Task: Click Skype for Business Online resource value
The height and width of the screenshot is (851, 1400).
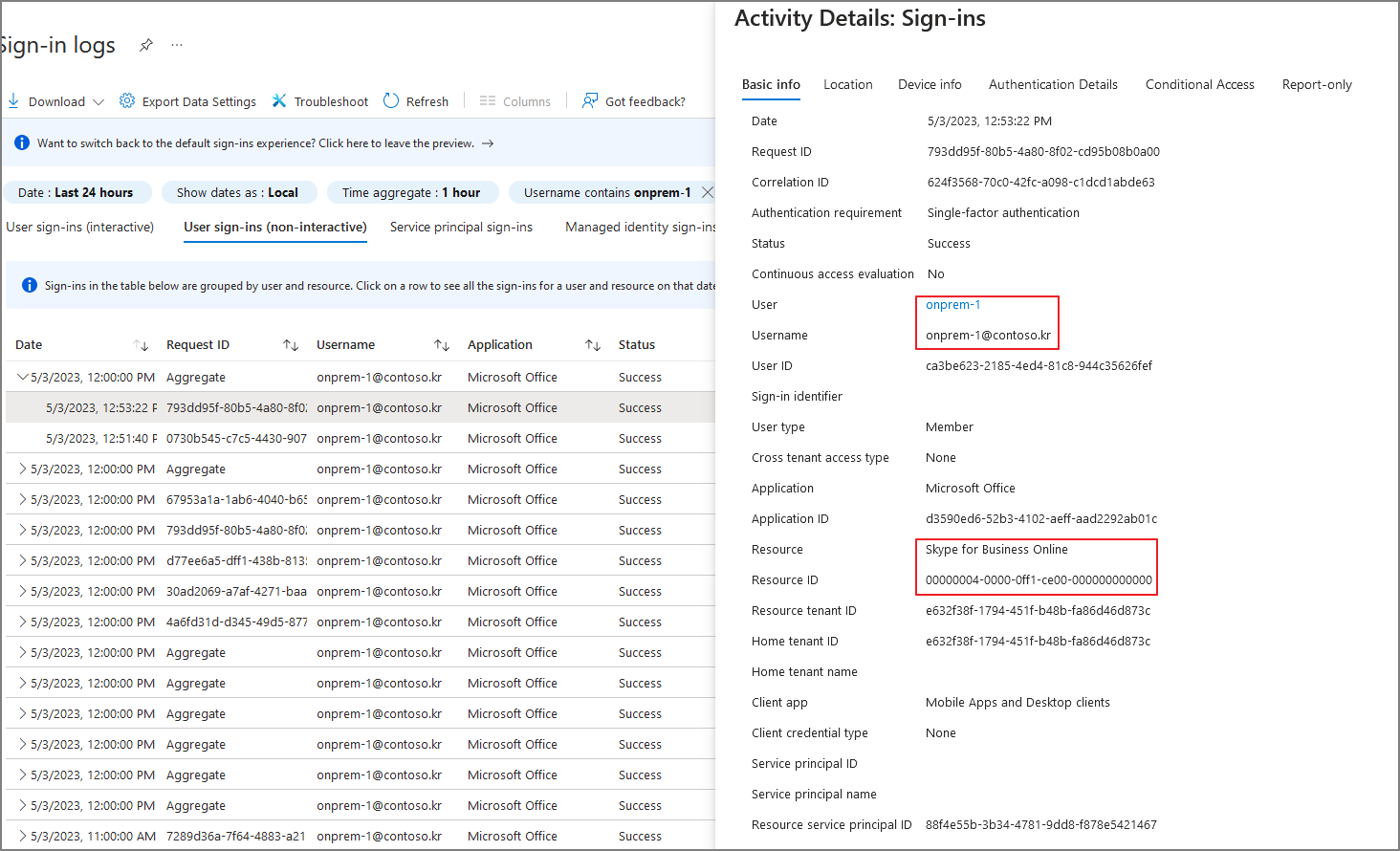Action: click(996, 550)
